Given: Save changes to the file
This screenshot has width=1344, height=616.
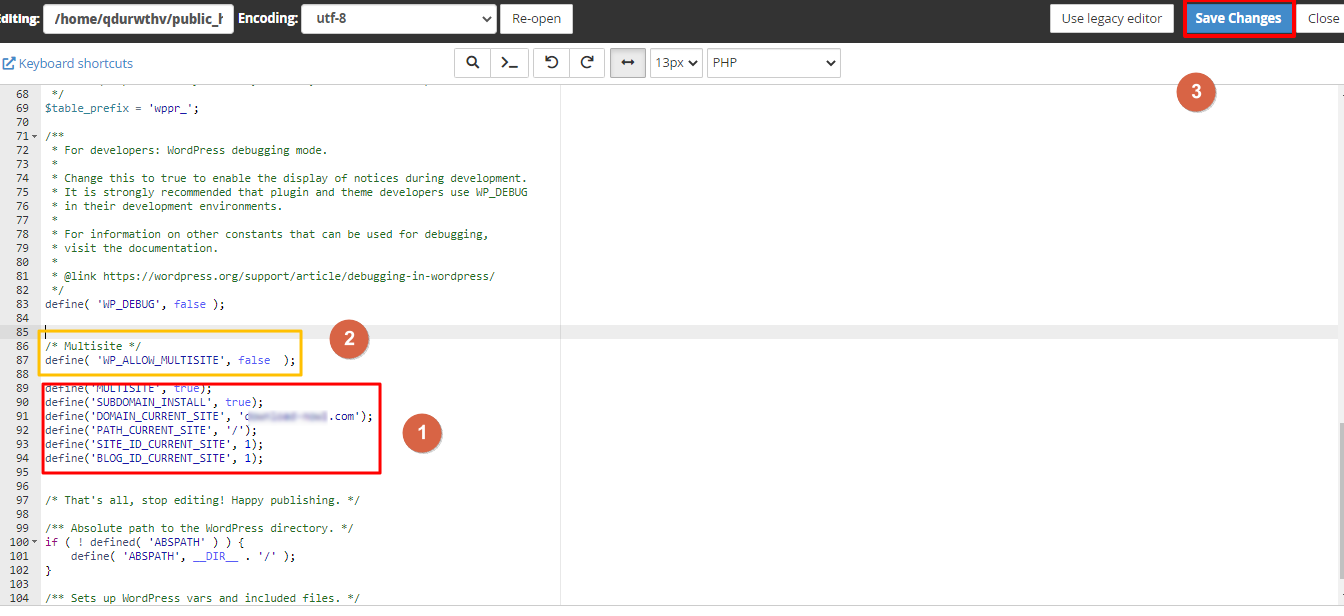Looking at the screenshot, I should [x=1238, y=19].
